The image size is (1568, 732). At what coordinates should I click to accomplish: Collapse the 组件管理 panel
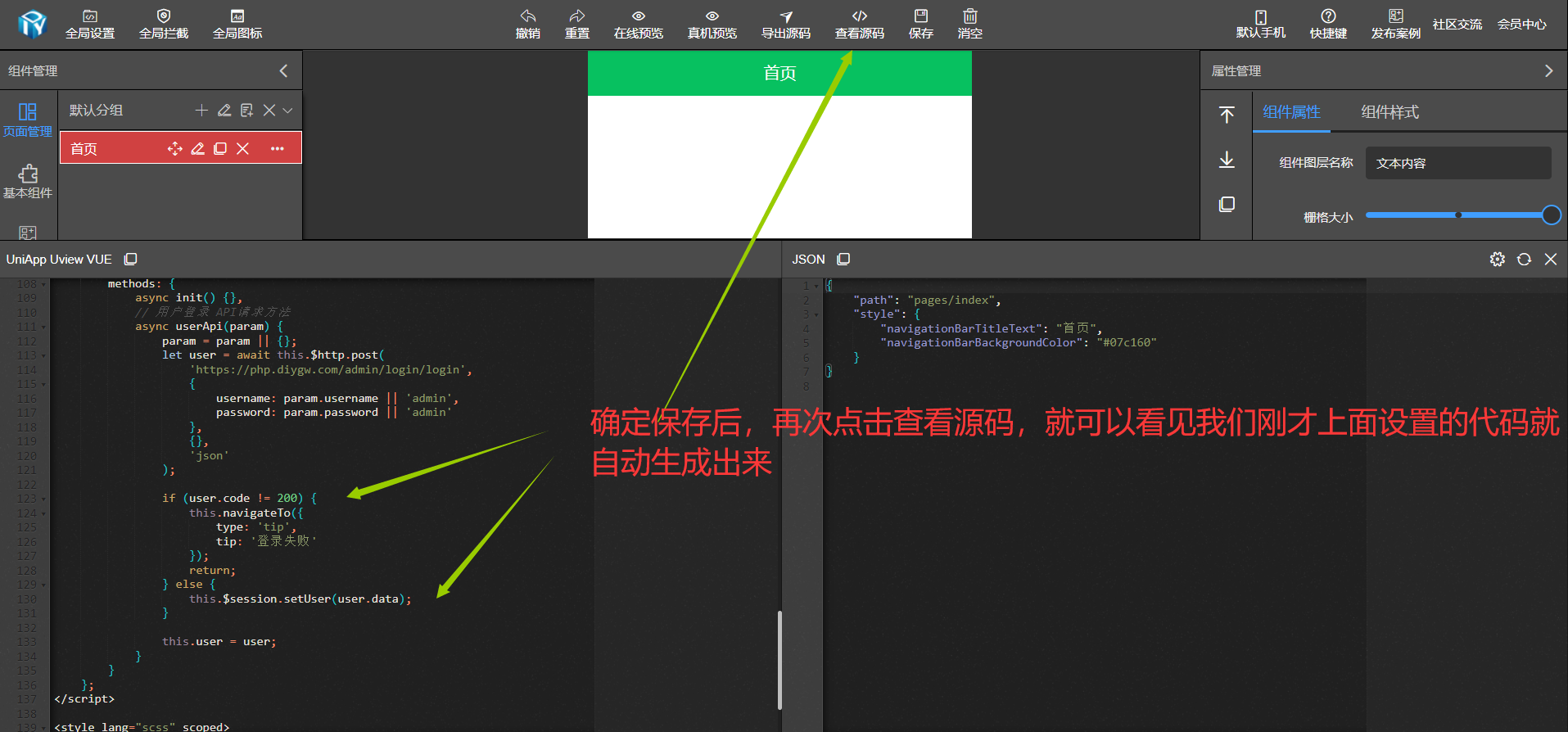coord(283,71)
